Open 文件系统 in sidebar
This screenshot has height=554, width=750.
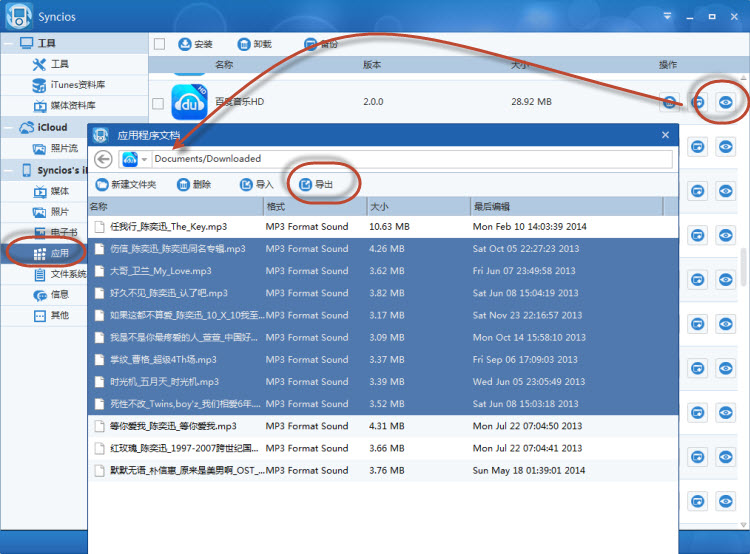coord(59,274)
